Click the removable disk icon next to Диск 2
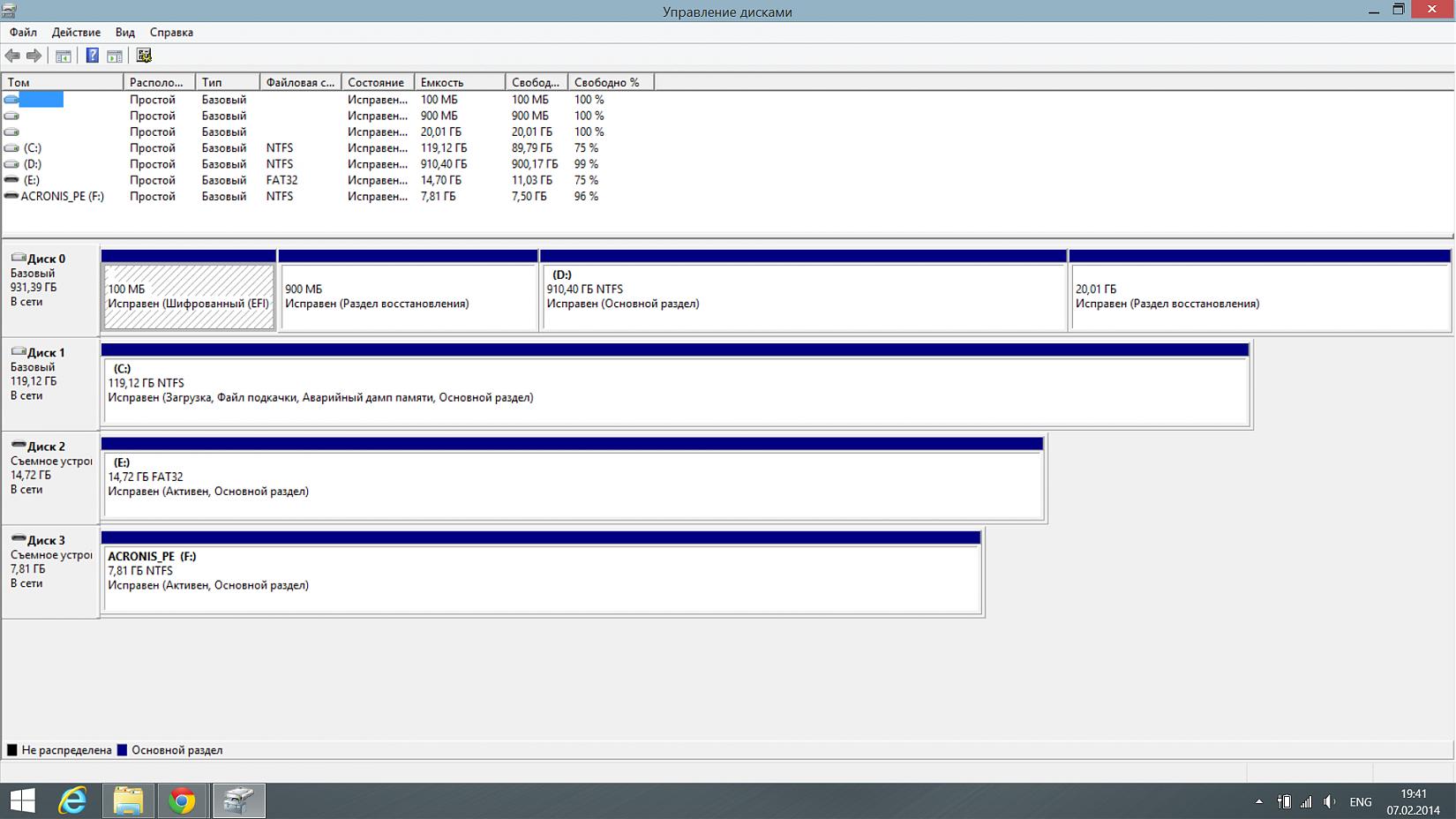The width and height of the screenshot is (1456, 819). click(x=18, y=445)
